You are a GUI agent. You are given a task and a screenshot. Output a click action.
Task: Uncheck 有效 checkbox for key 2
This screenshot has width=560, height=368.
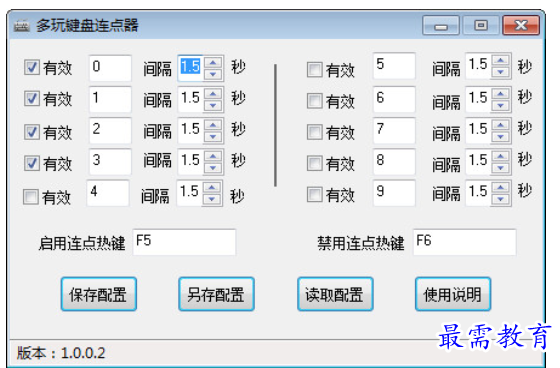coord(31,132)
